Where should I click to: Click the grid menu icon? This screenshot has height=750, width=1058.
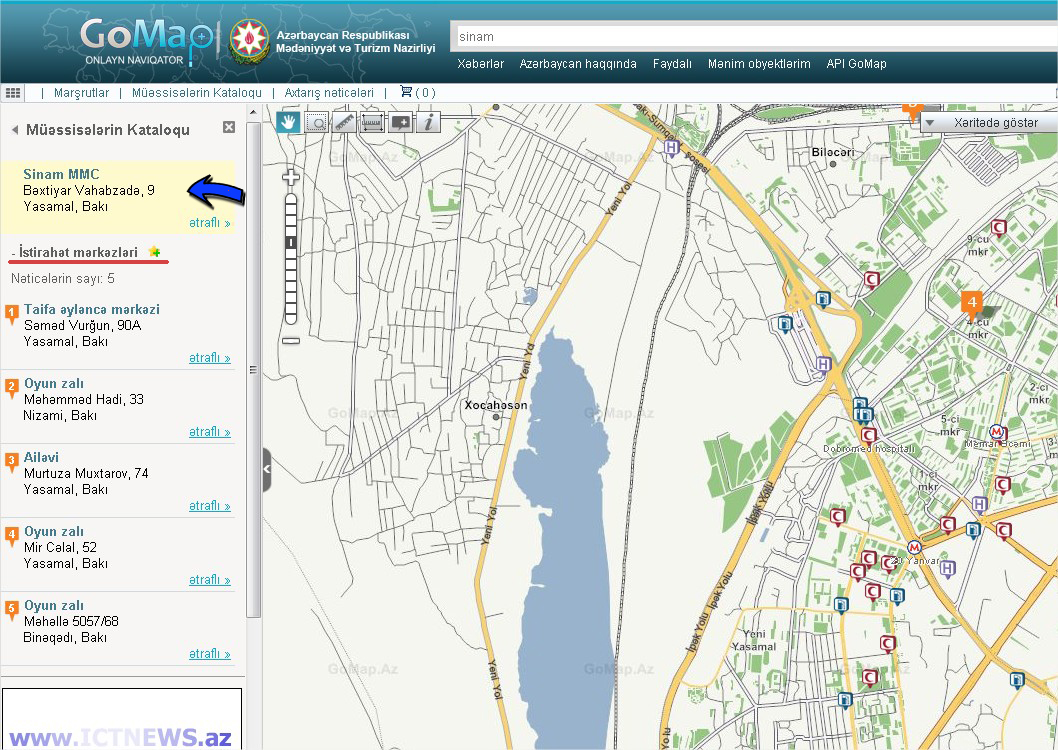coord(13,92)
